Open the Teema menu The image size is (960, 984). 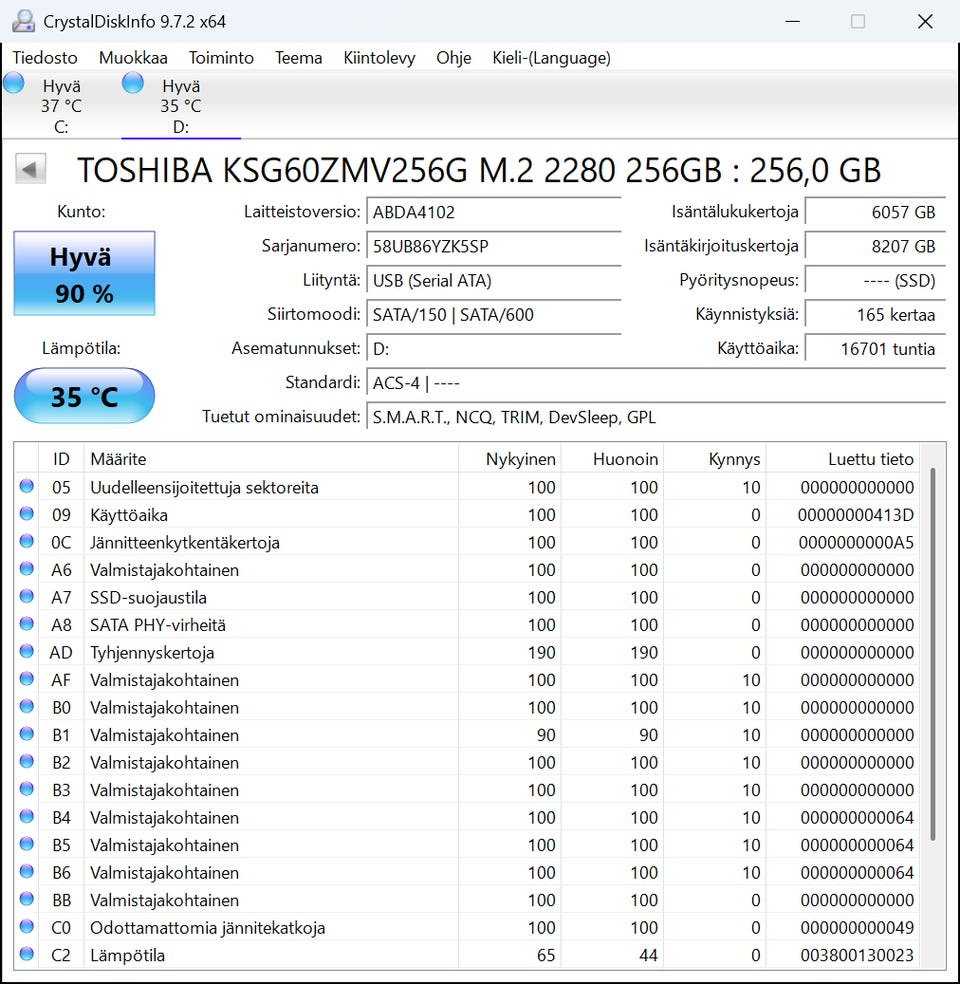click(x=298, y=58)
